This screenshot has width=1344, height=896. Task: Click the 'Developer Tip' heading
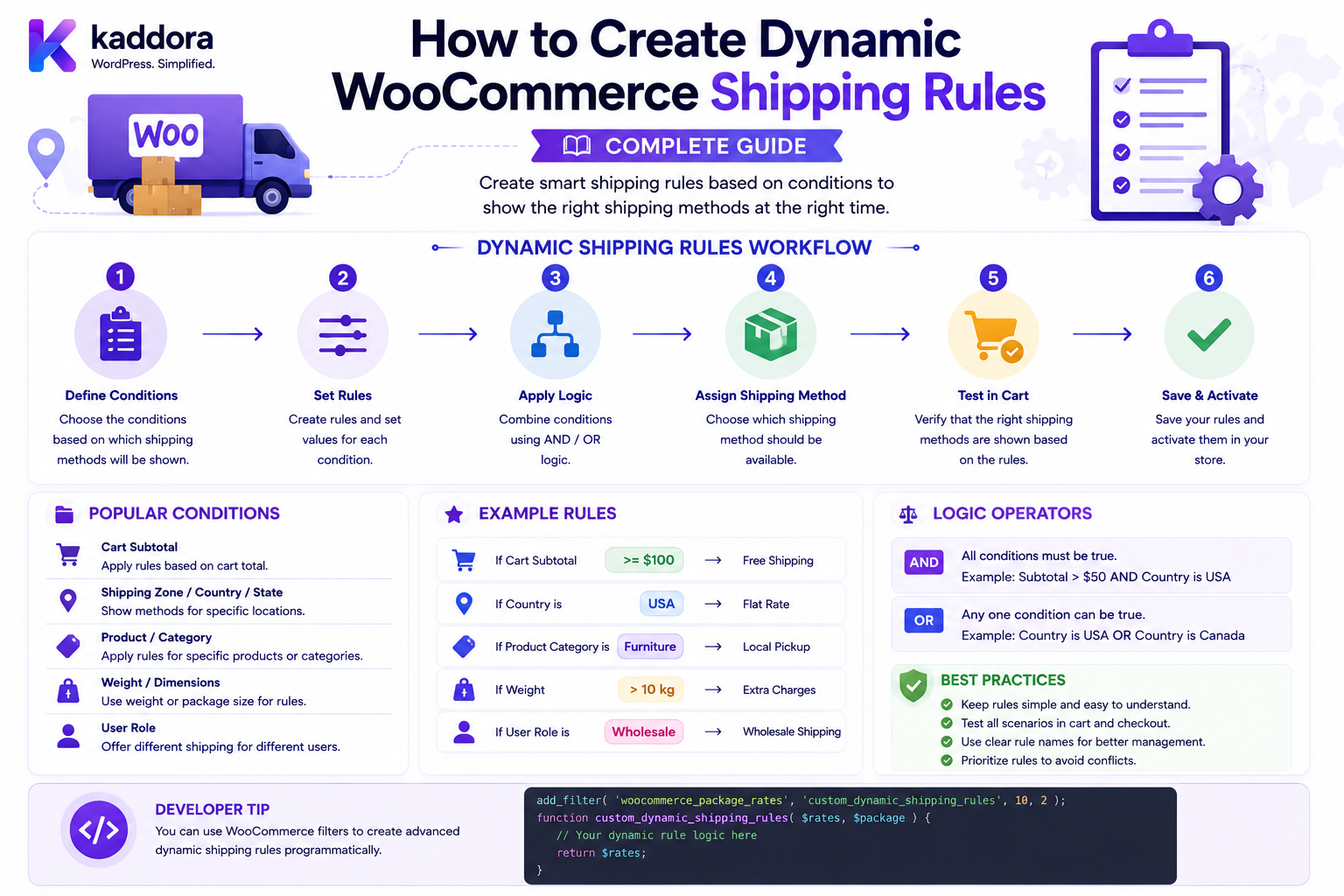coord(213,809)
